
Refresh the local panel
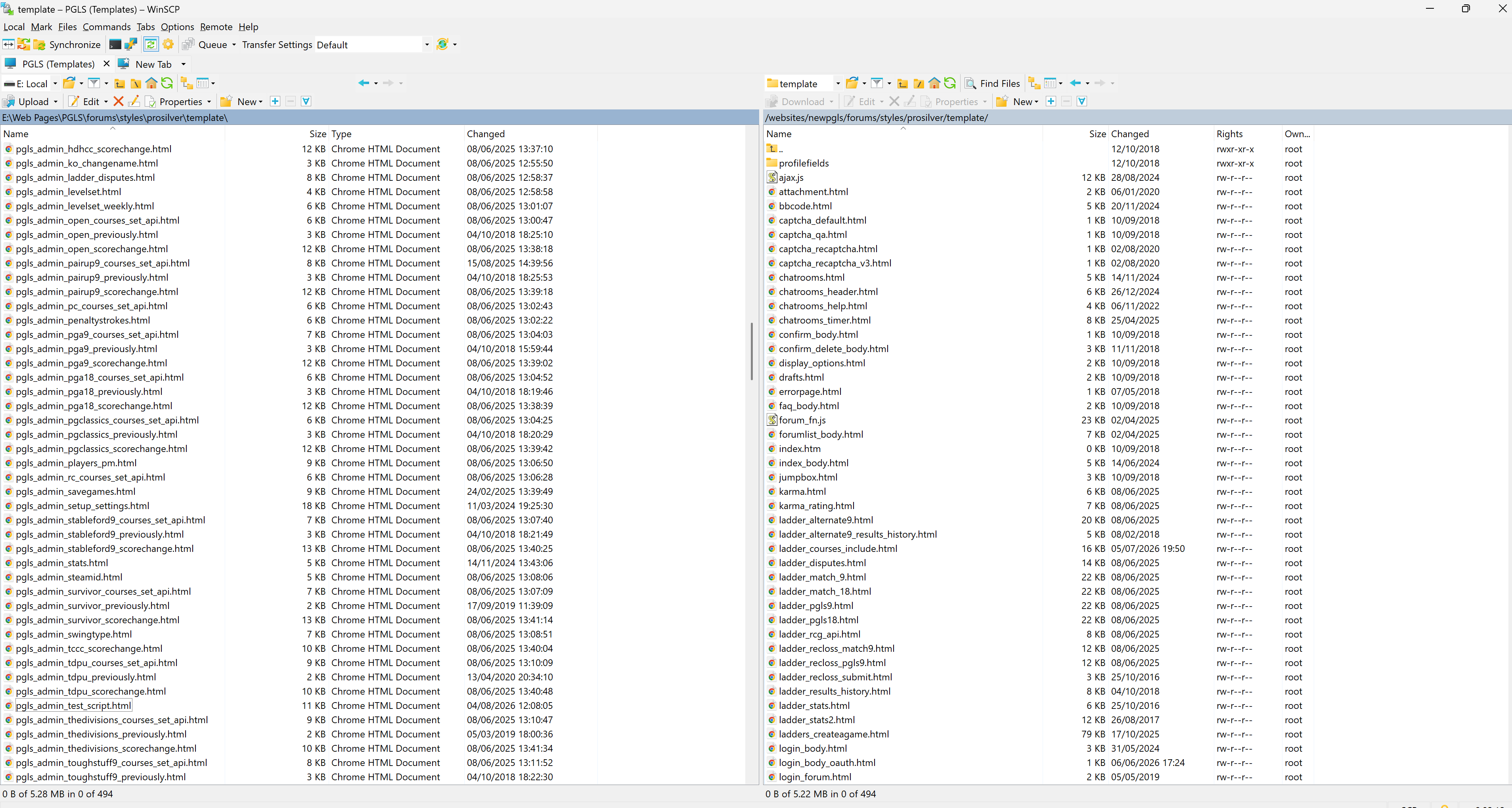pyautogui.click(x=167, y=83)
